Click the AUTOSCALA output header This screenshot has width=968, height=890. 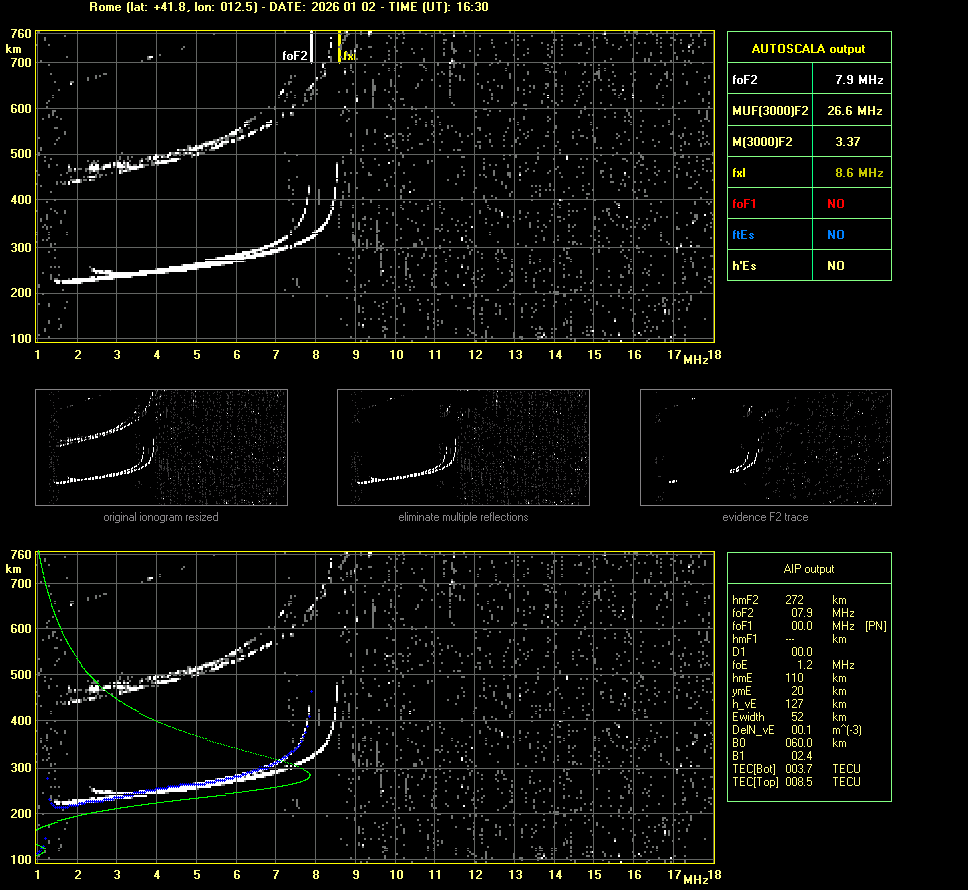[808, 48]
